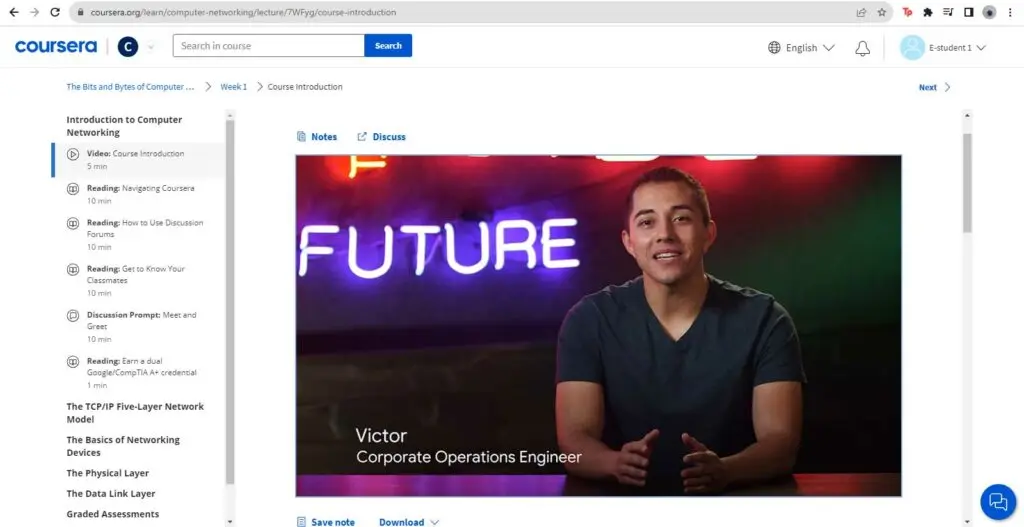This screenshot has height=527, width=1024.
Task: Expand The Basics of Networking Devices section
Action: point(123,446)
